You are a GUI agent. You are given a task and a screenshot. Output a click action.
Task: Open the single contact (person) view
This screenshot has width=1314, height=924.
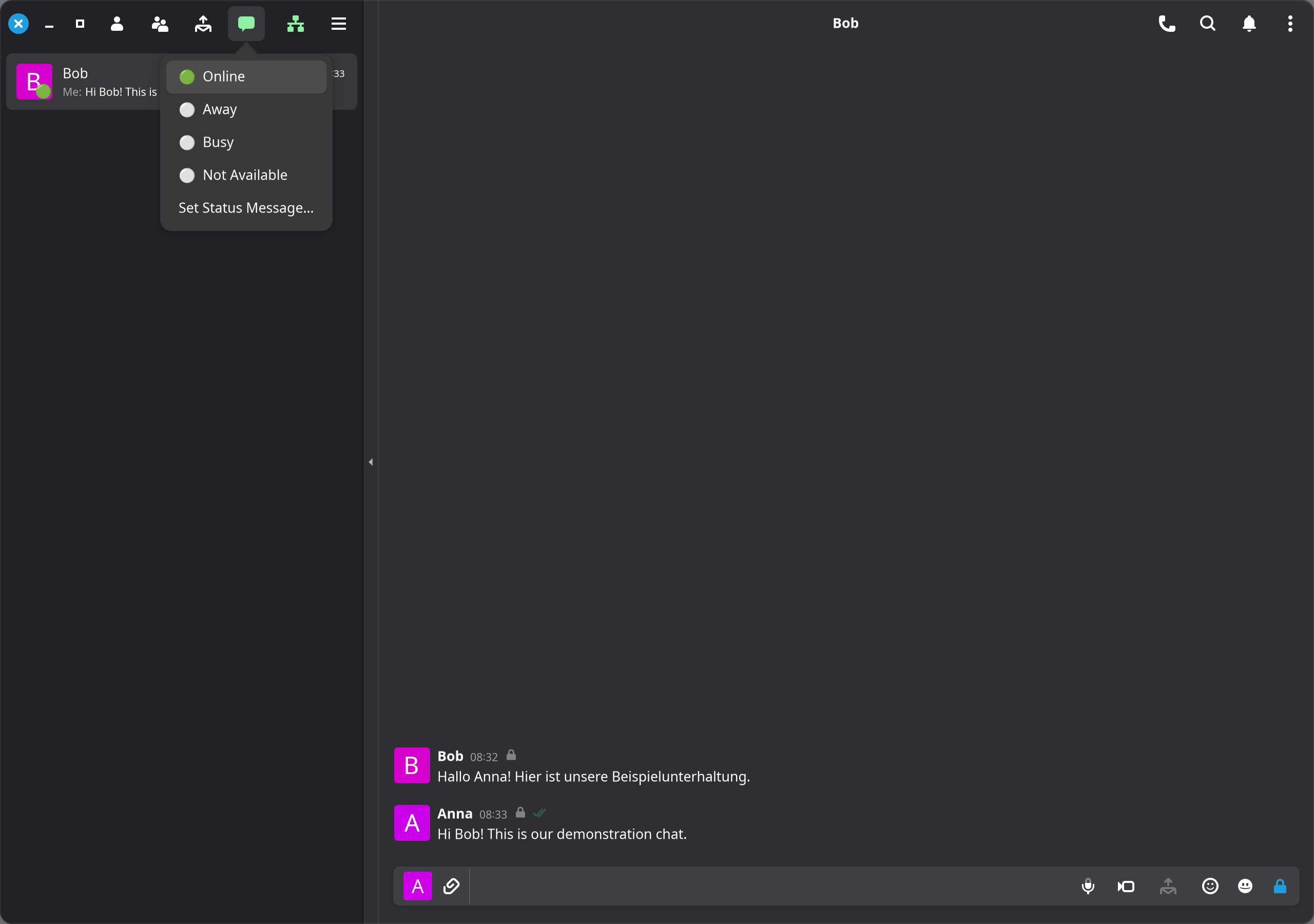click(x=117, y=24)
